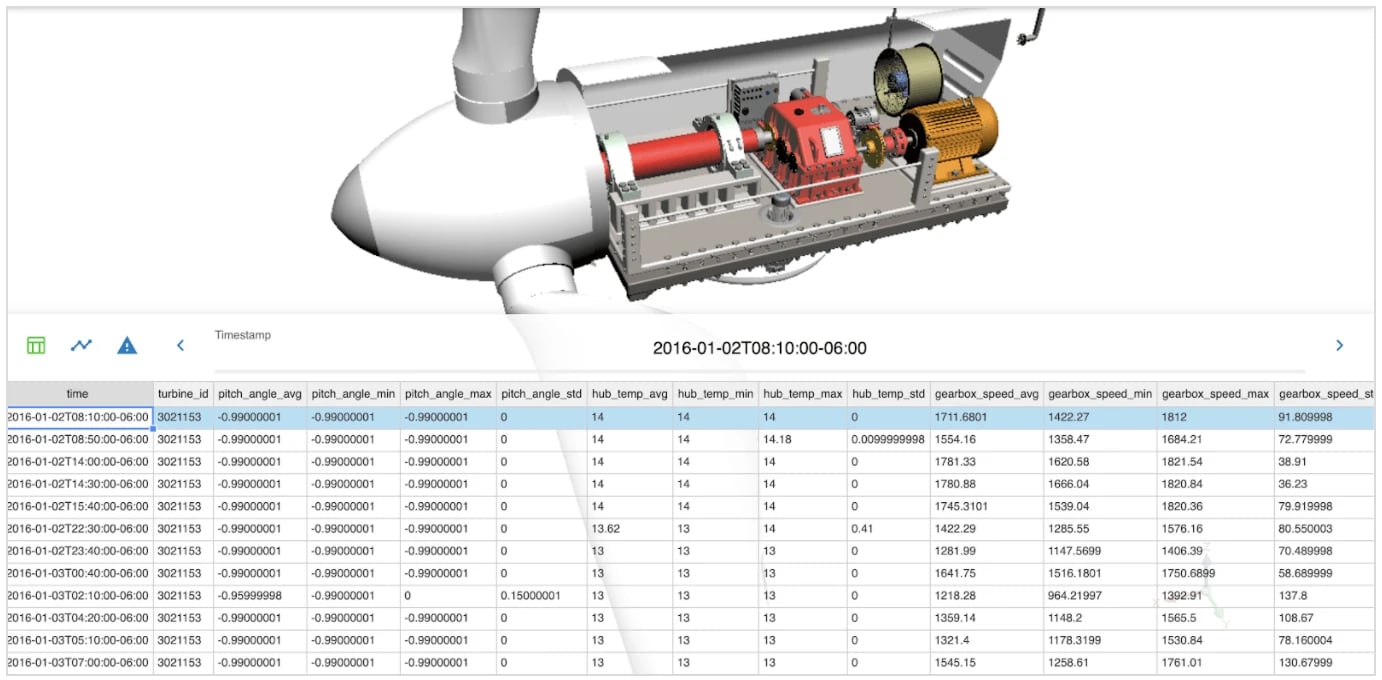The width and height of the screenshot is (1382, 680).
Task: Advance to the next timestamp with the right chevron
Action: tap(1339, 344)
